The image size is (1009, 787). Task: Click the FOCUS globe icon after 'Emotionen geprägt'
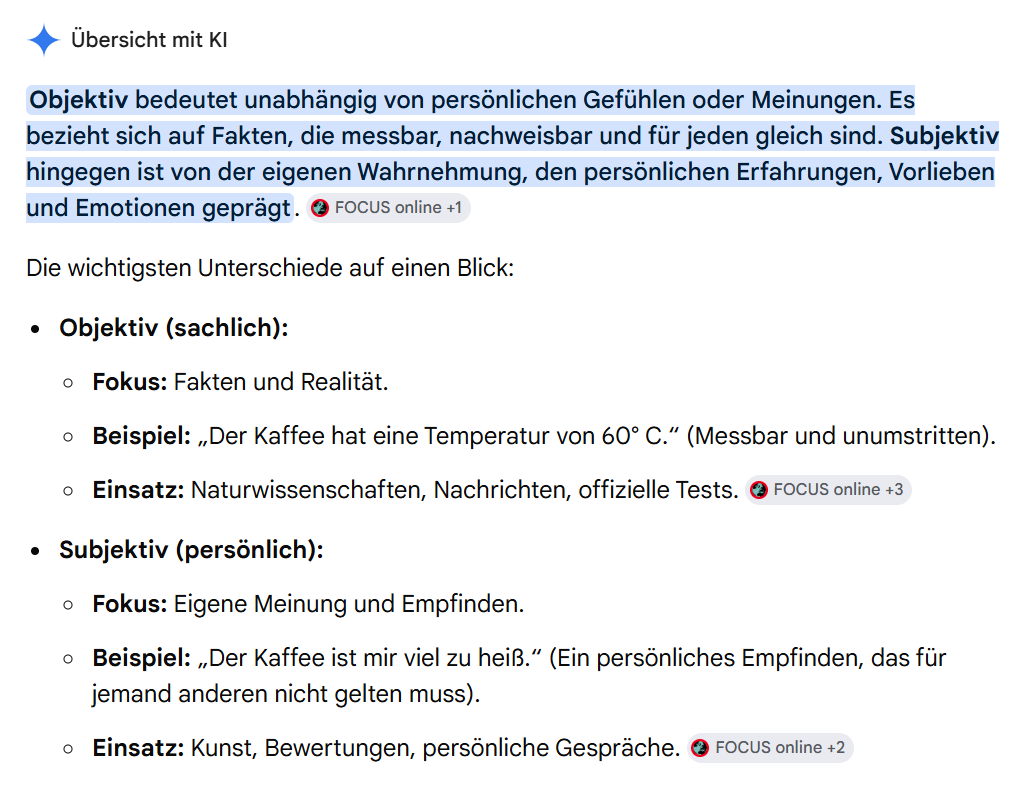coord(320,208)
